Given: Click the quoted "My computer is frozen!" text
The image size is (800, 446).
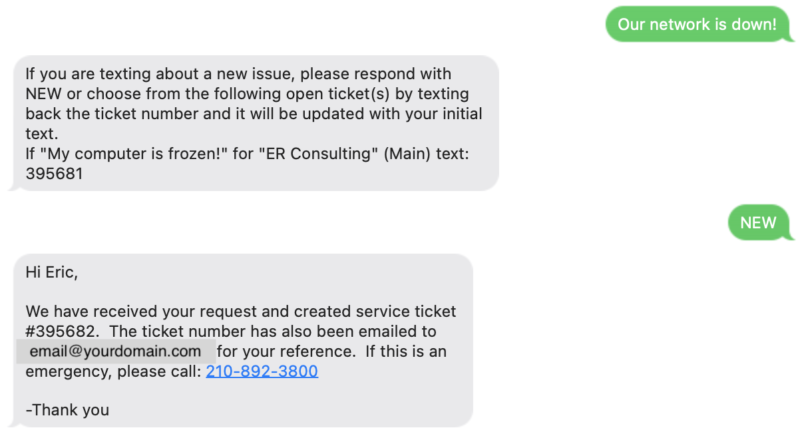Looking at the screenshot, I should (134, 154).
